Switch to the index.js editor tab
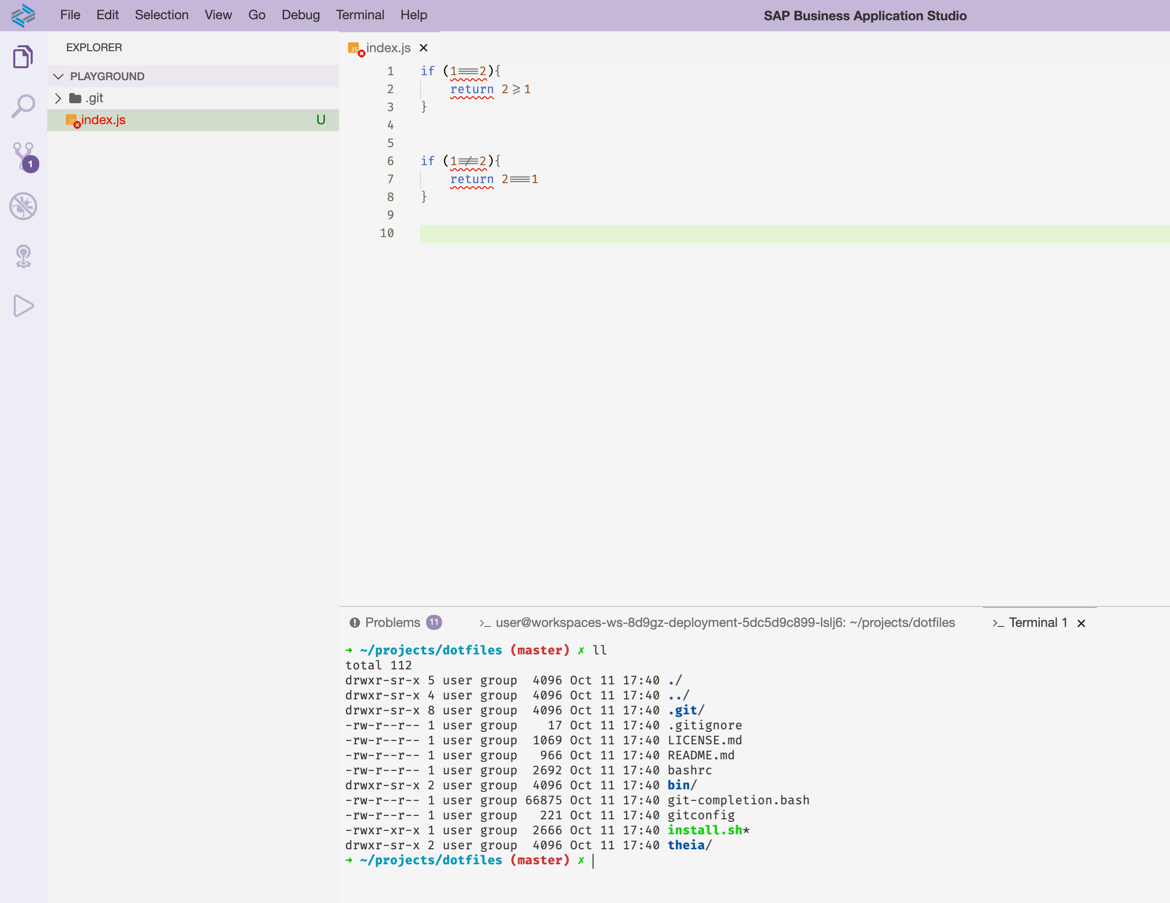This screenshot has height=903, width=1170. (388, 48)
